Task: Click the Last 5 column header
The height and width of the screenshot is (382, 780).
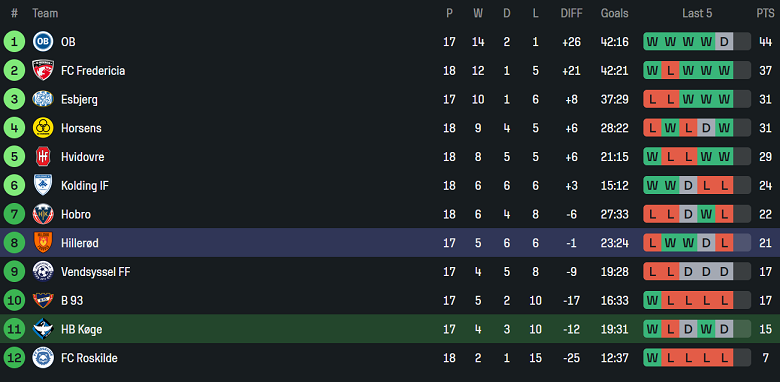Action: tap(696, 13)
